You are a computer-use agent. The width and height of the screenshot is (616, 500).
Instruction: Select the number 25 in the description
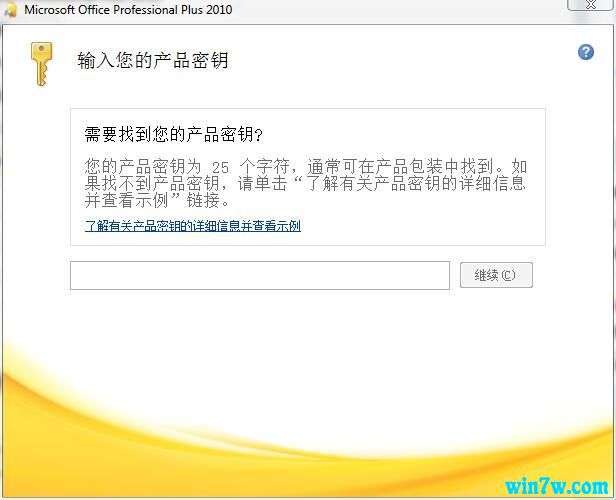220,168
